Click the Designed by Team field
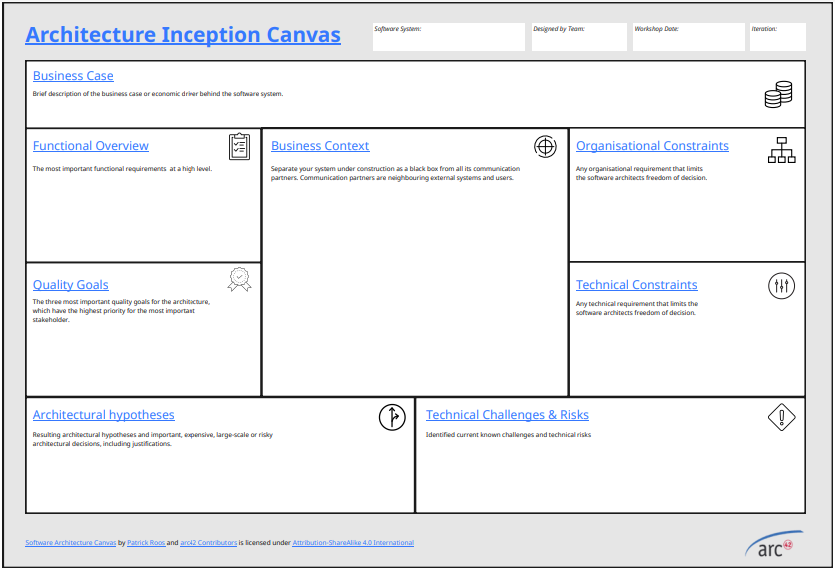Image resolution: width=835 pixels, height=572 pixels. 579,37
